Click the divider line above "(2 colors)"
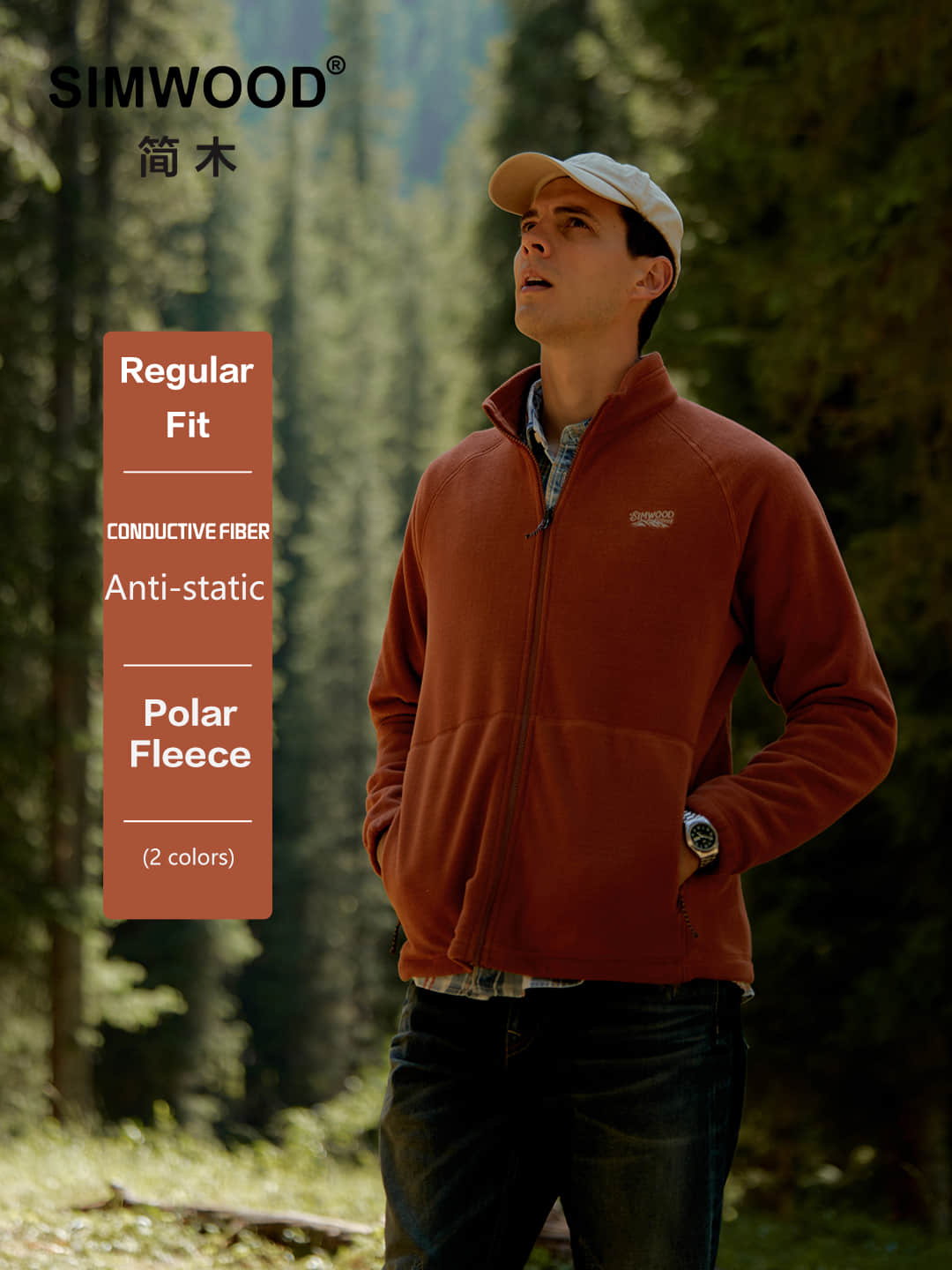The width and height of the screenshot is (952, 1270). coord(188,821)
